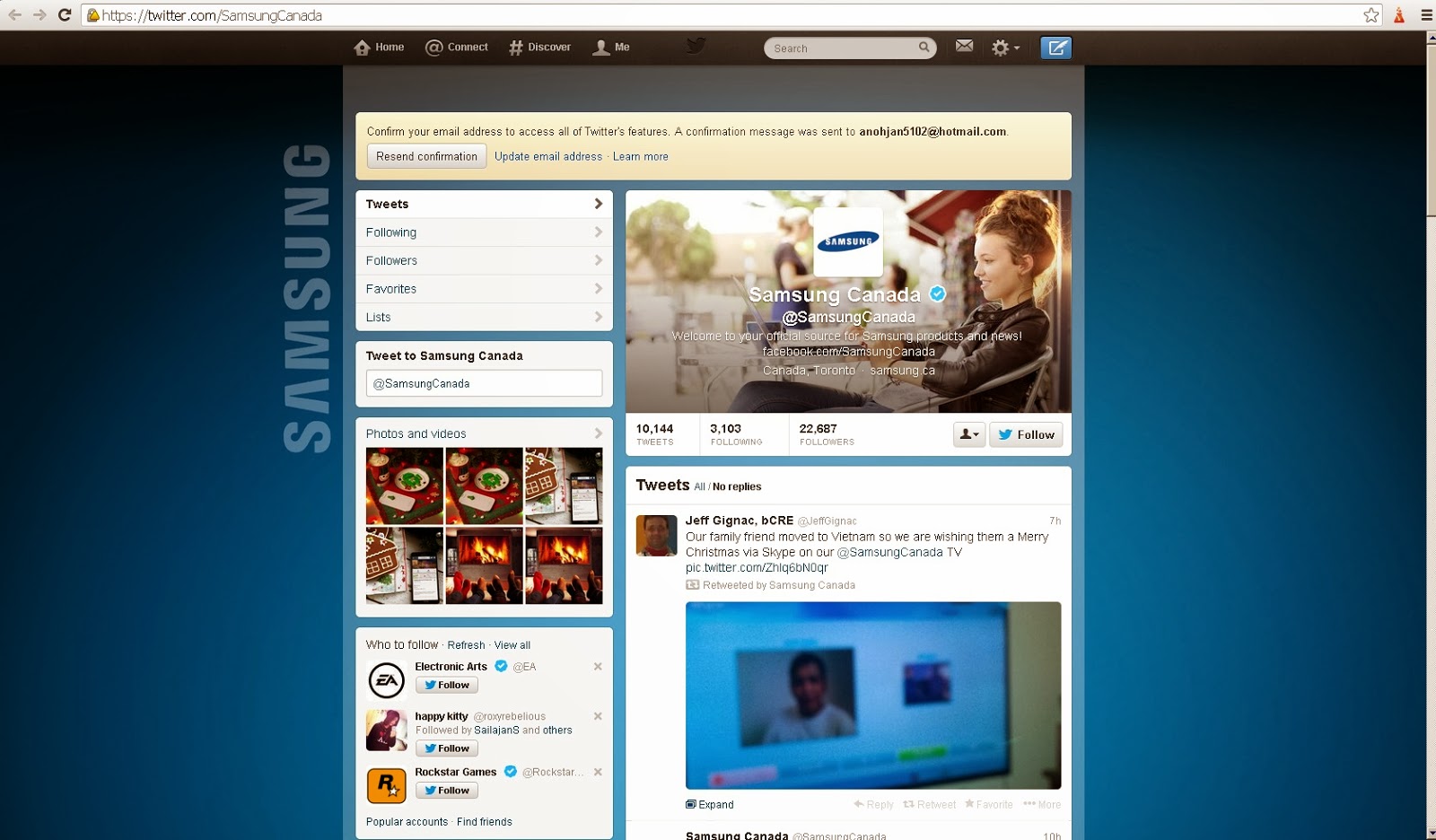The width and height of the screenshot is (1436, 840).
Task: Reply to Jeff Gignac's tweet
Action: coord(873,805)
